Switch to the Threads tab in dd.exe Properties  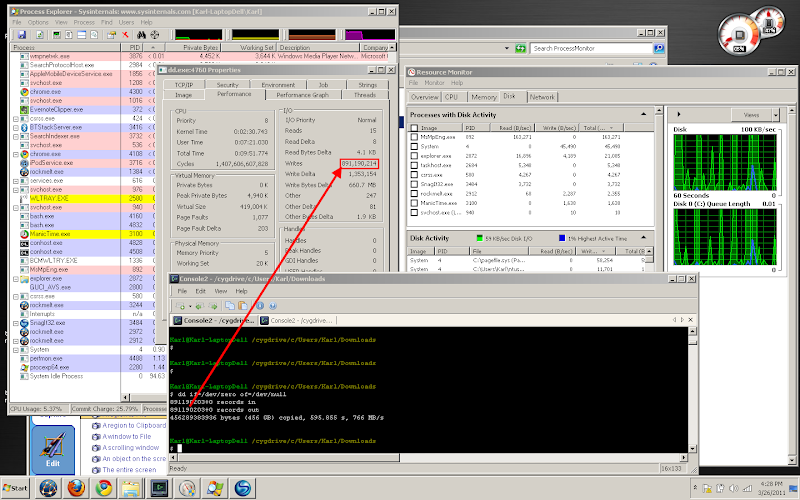click(x=365, y=95)
